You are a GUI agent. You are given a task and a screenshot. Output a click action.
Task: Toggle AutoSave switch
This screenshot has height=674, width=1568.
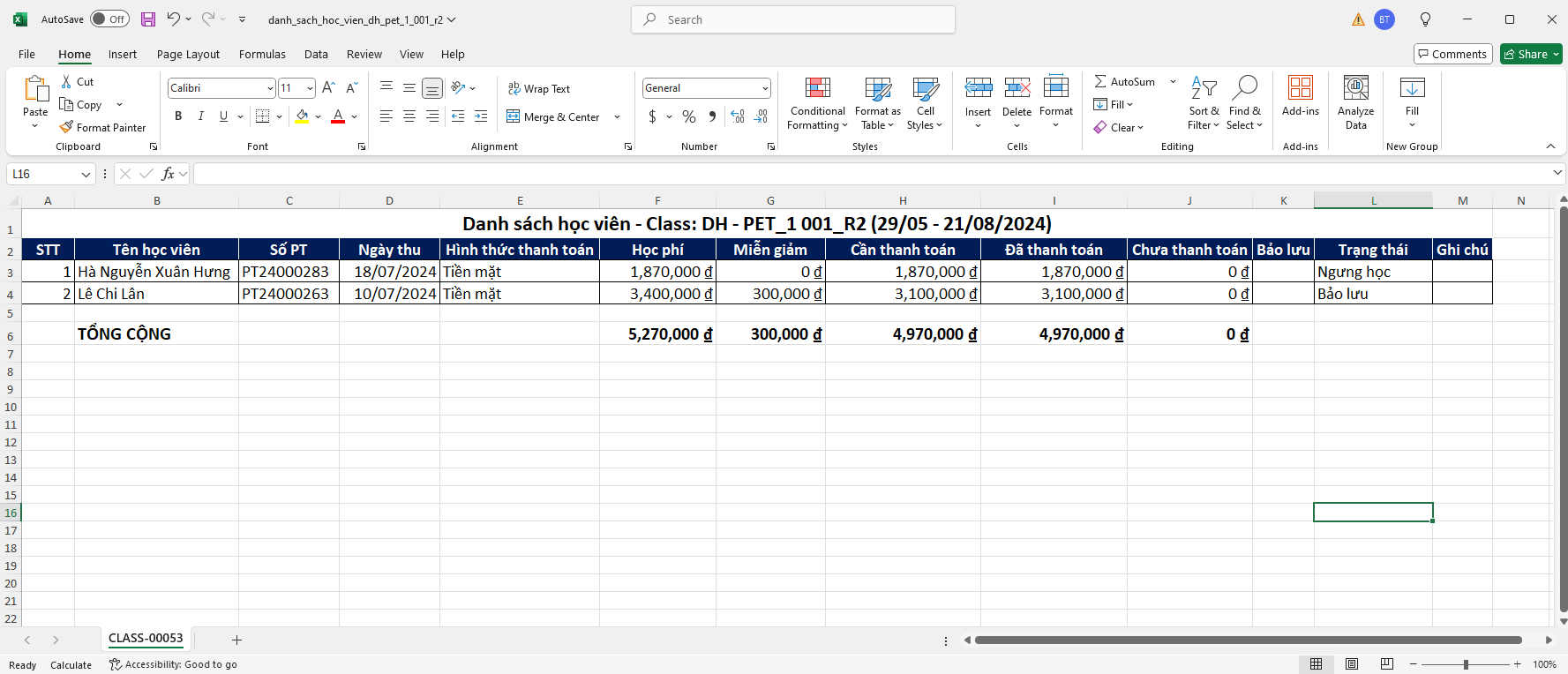tap(109, 19)
